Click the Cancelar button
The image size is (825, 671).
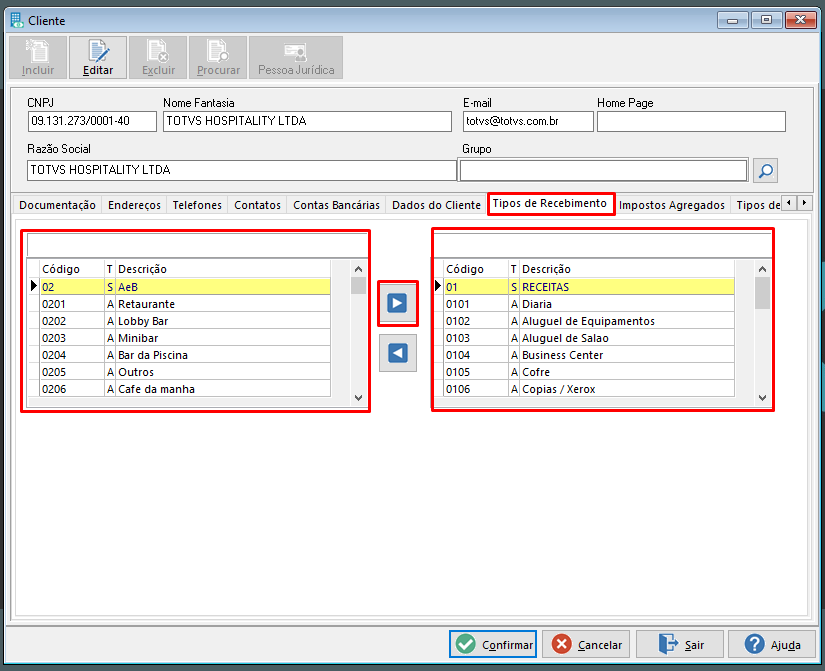point(586,644)
